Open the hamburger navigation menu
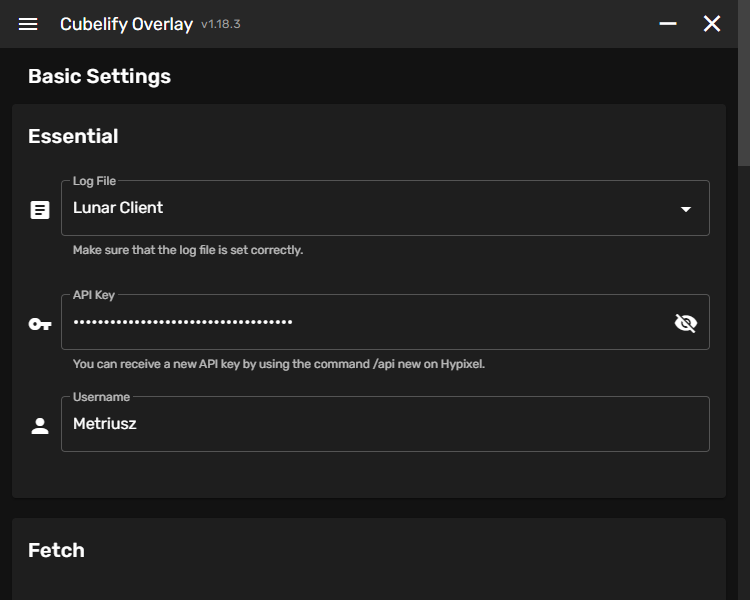750x600 pixels. click(28, 24)
